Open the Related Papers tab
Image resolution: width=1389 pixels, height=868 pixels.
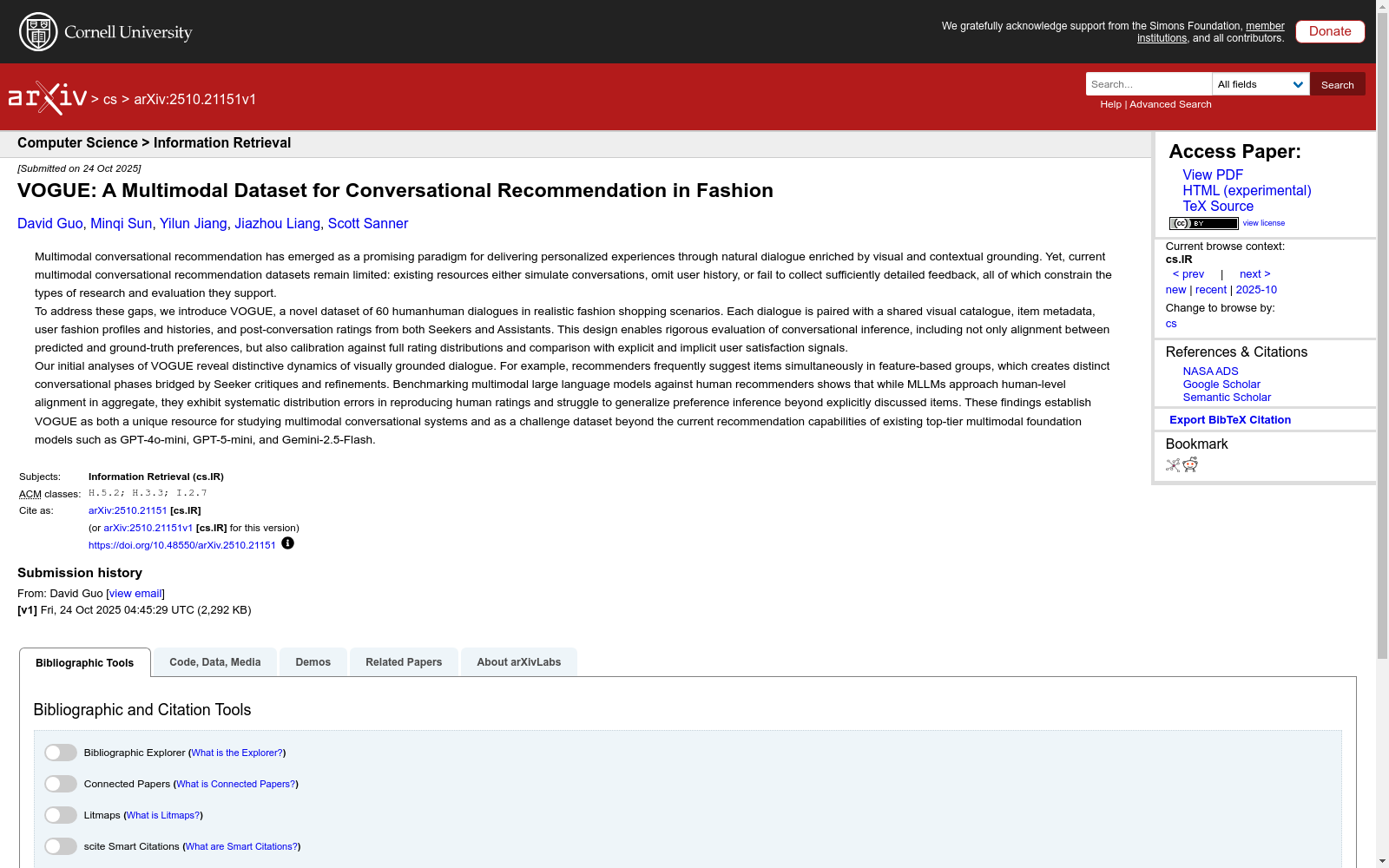[404, 662]
